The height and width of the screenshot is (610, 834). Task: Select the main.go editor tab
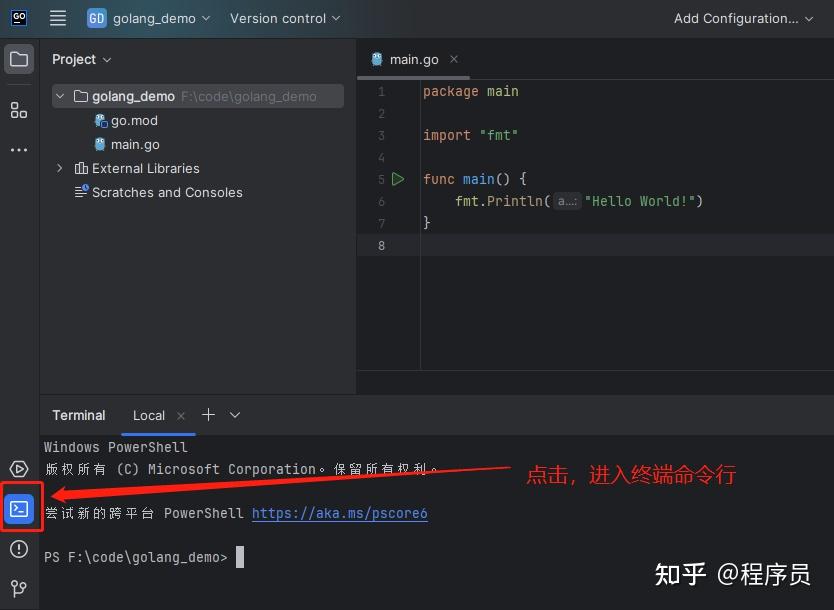coord(411,59)
